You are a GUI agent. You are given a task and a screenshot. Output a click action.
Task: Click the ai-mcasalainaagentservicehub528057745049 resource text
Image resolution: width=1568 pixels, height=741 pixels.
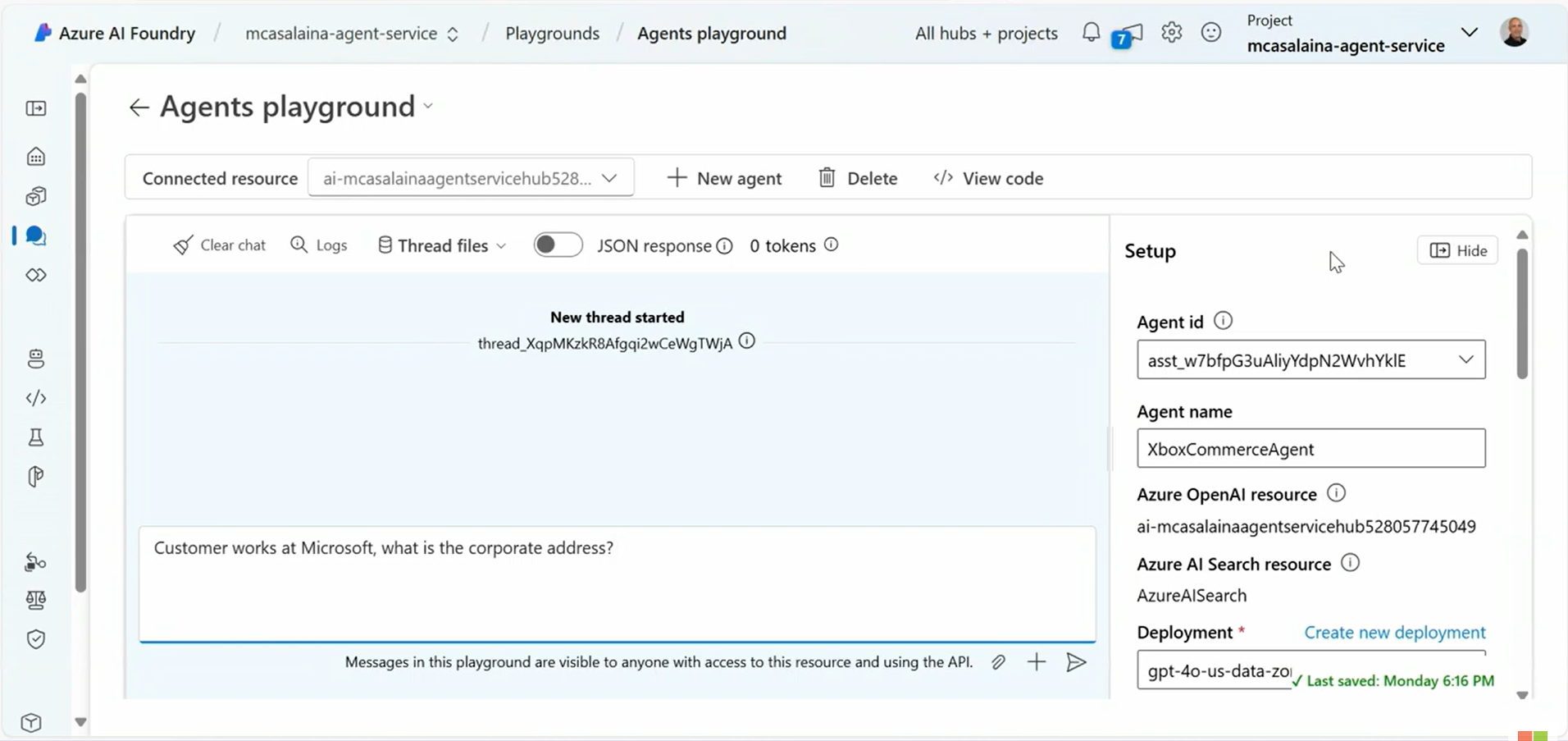[x=1306, y=527]
